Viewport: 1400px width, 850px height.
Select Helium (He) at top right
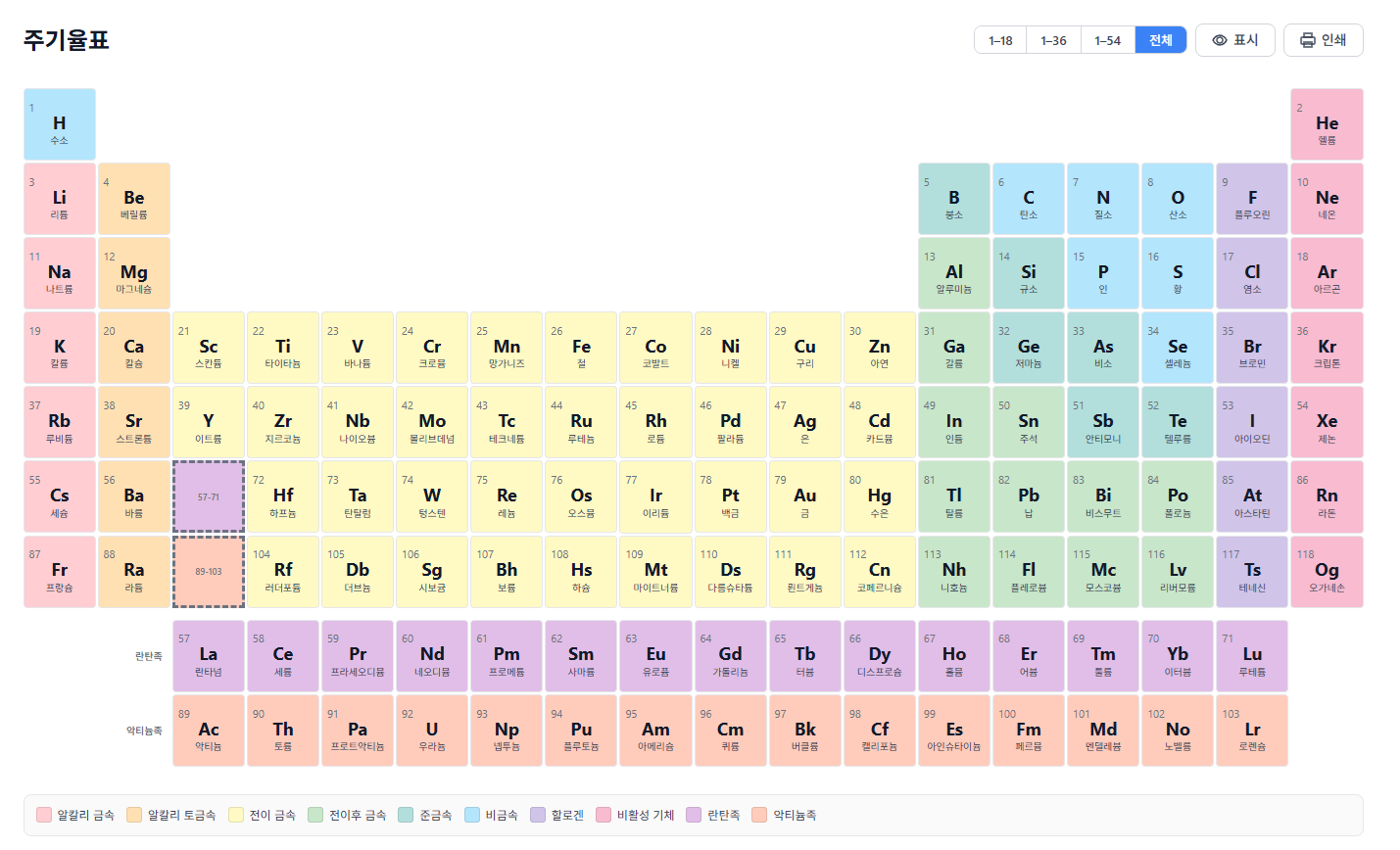tap(1327, 124)
